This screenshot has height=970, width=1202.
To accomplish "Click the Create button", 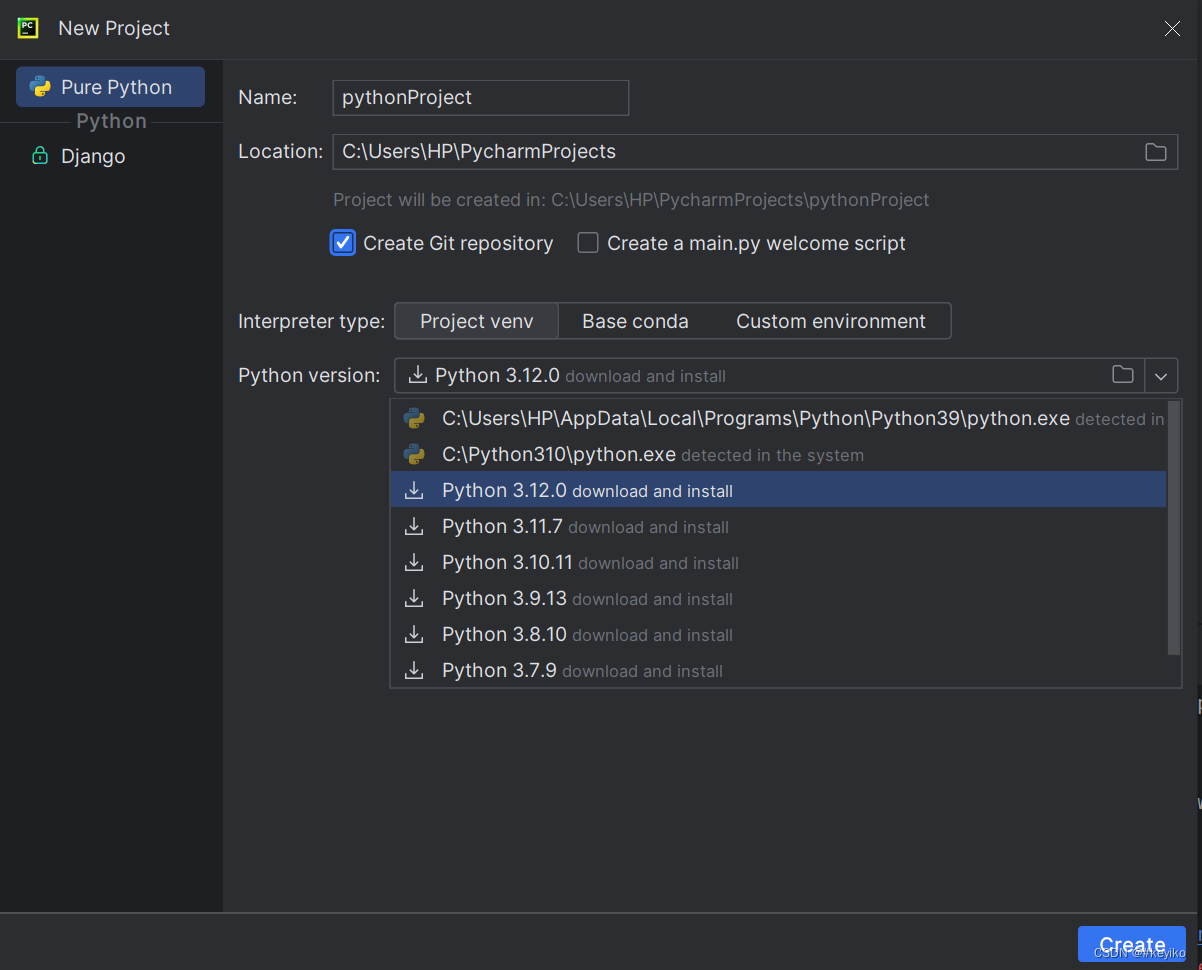I will (x=1132, y=945).
